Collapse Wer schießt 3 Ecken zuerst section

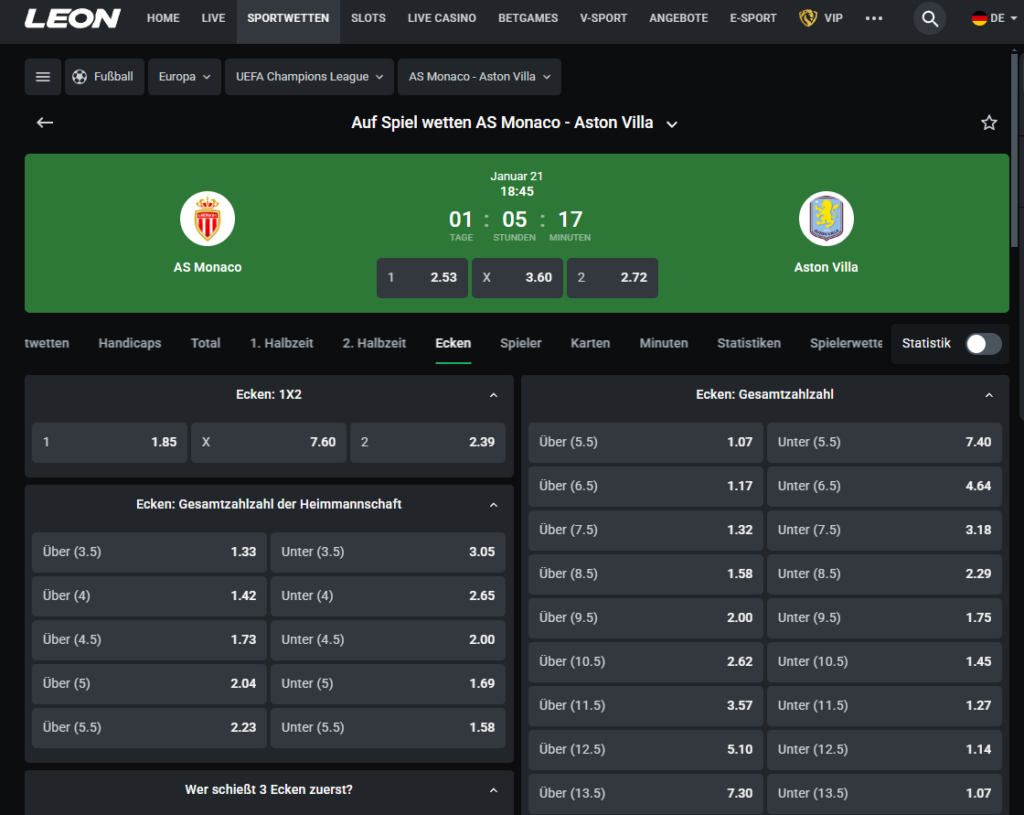(494, 790)
